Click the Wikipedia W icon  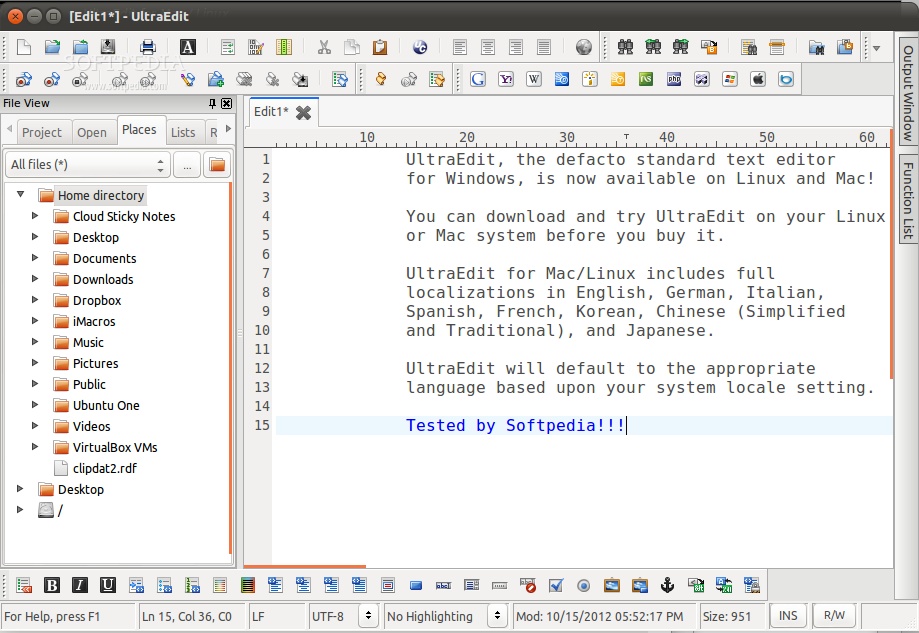[x=533, y=79]
